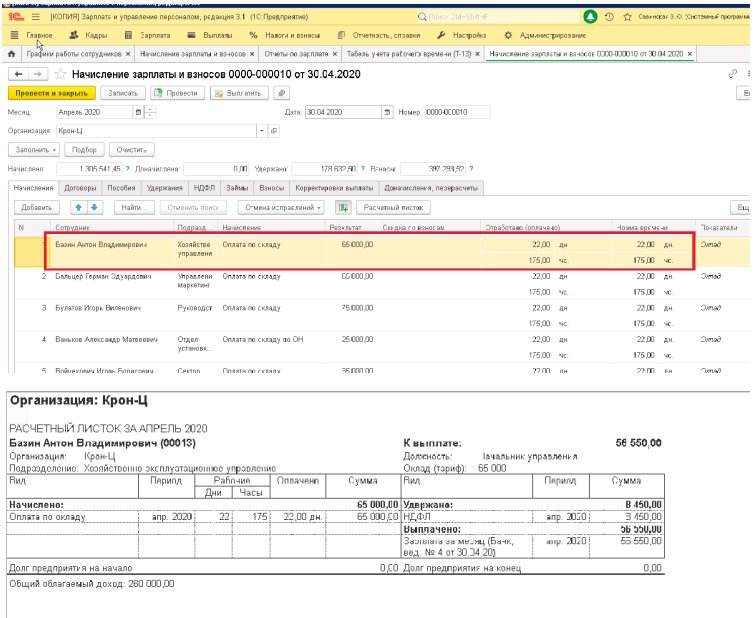Click the Номер input field

(x=457, y=112)
